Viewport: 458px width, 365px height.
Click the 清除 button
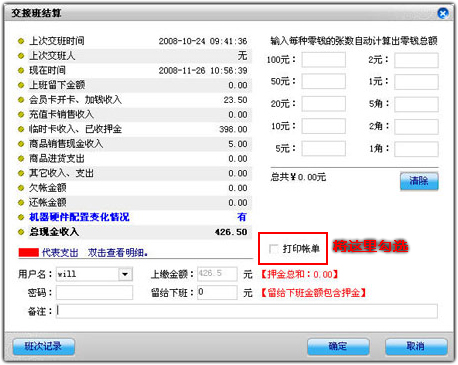coord(419,181)
